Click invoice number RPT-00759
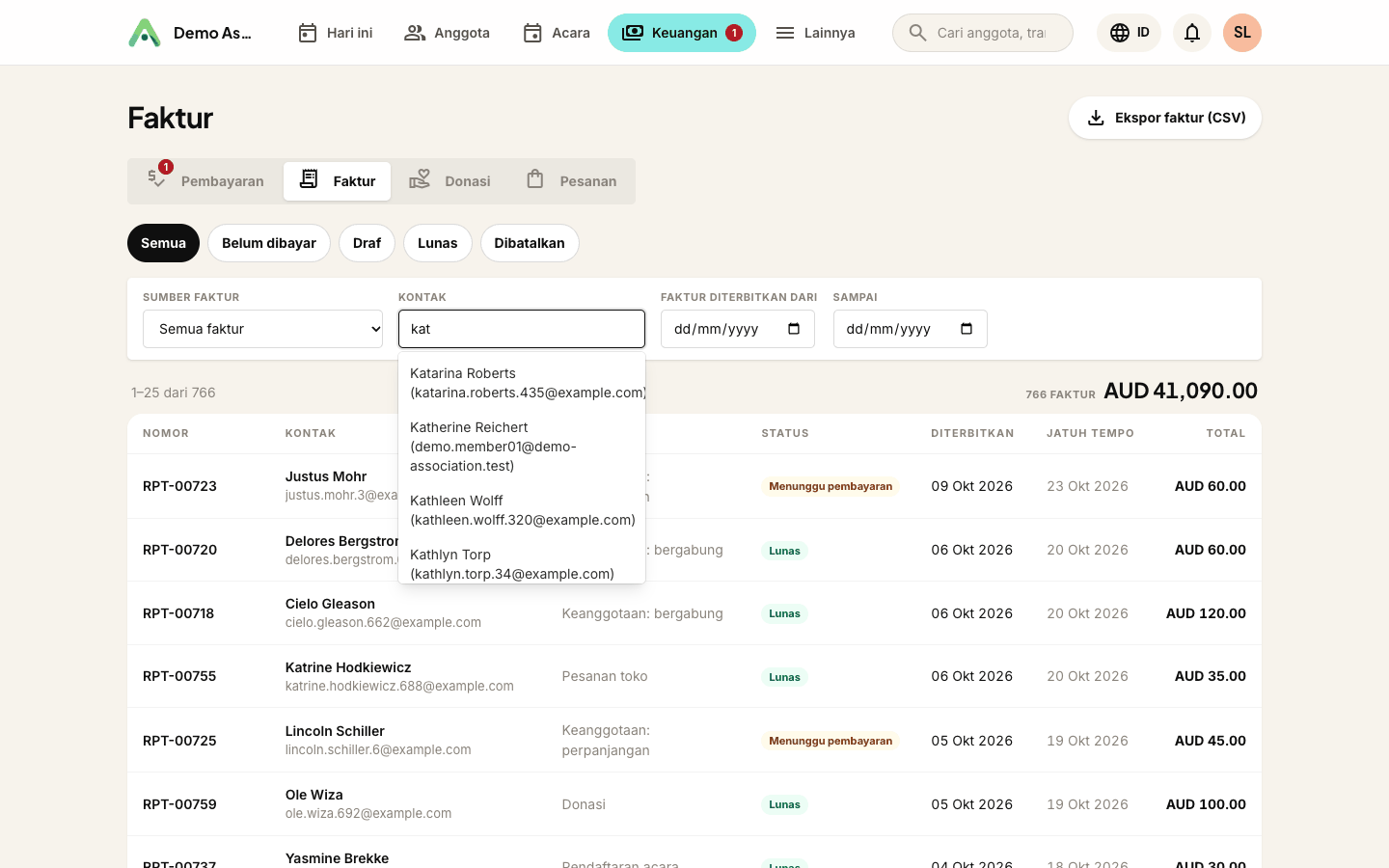This screenshot has height=868, width=1389. tap(179, 804)
